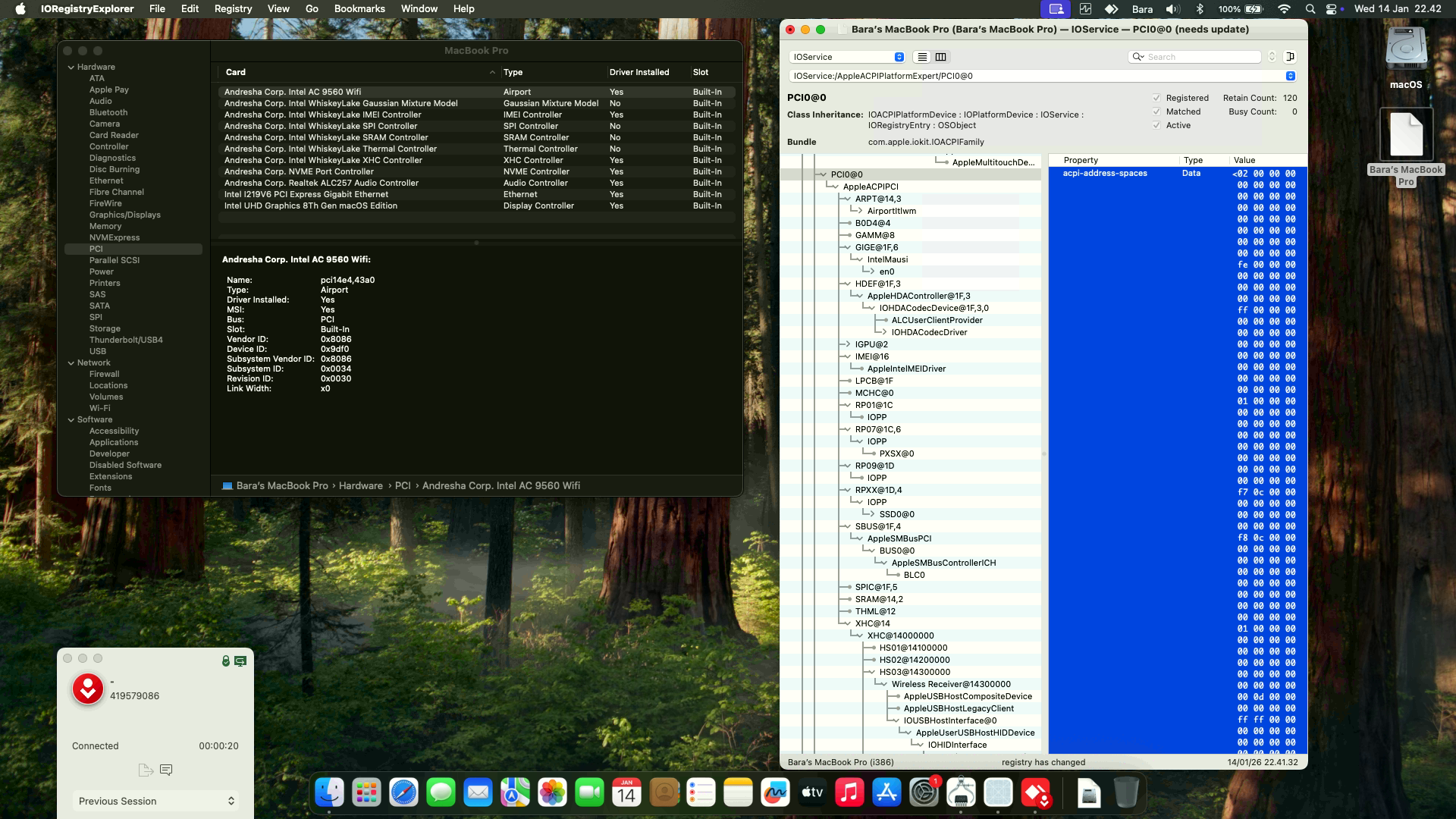Screen dimensions: 1456x819
Task: Click the AnyDesk red icon in Dock
Action: point(1035,793)
